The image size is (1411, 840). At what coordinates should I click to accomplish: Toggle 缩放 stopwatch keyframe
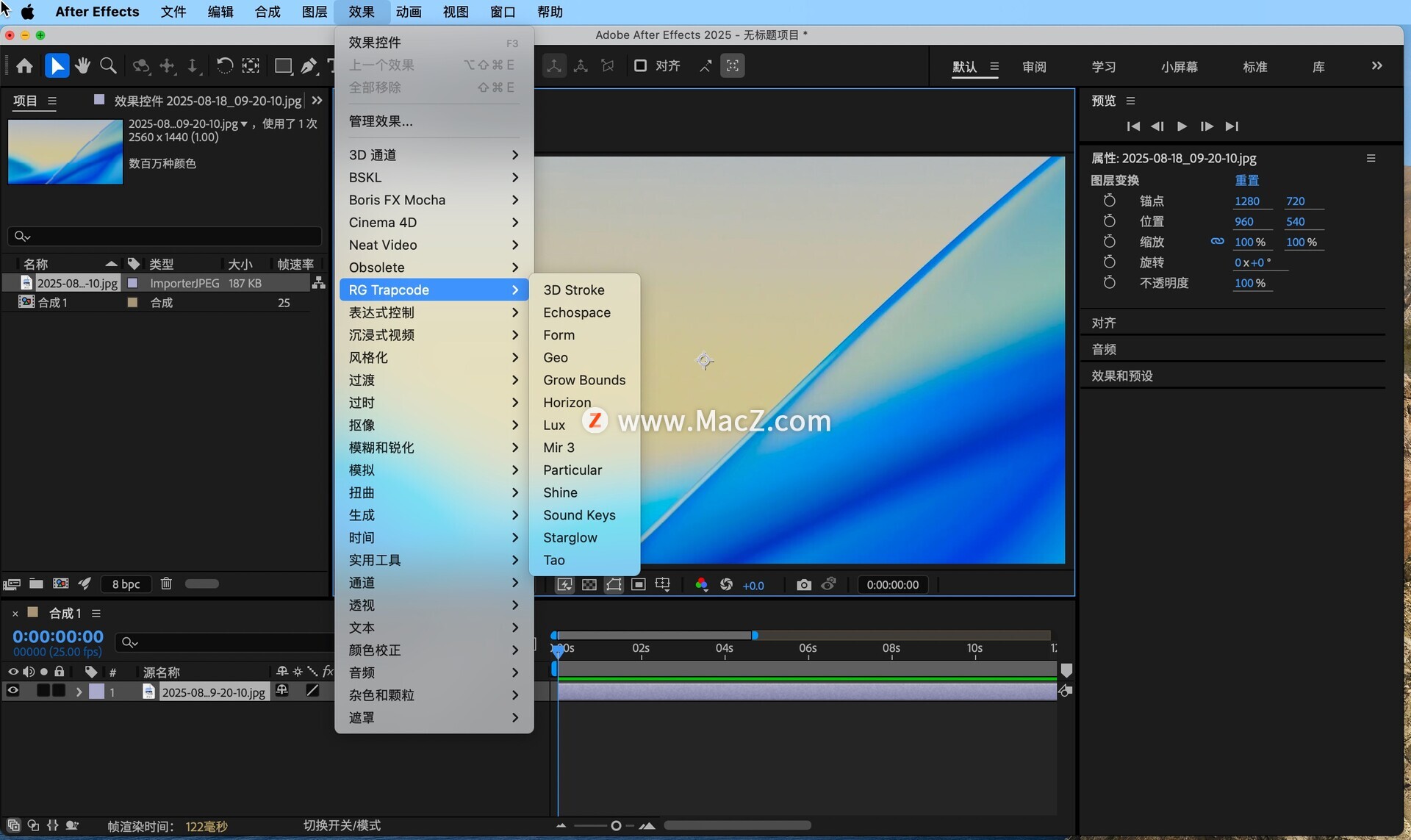(x=1110, y=242)
